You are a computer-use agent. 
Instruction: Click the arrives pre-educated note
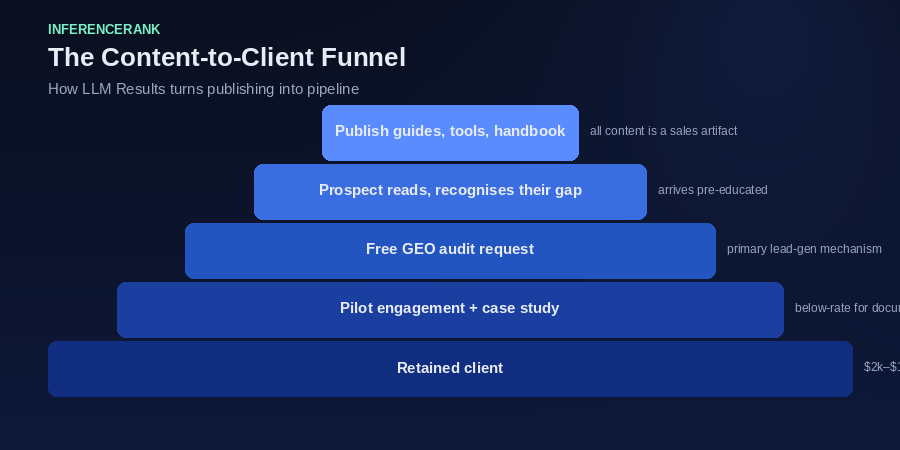click(x=712, y=190)
